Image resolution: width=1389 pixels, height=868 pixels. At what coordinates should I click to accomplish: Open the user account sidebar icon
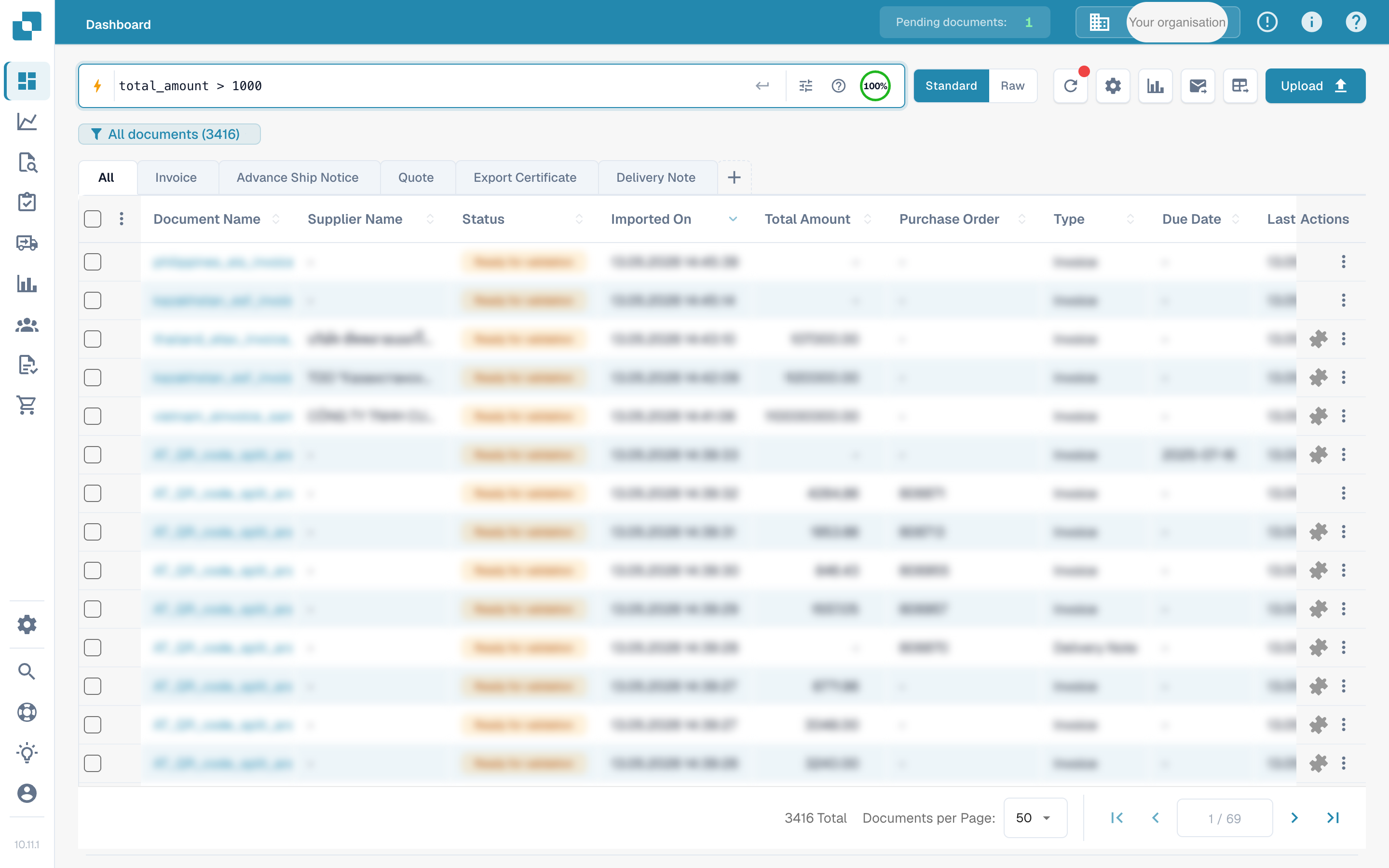tap(27, 793)
